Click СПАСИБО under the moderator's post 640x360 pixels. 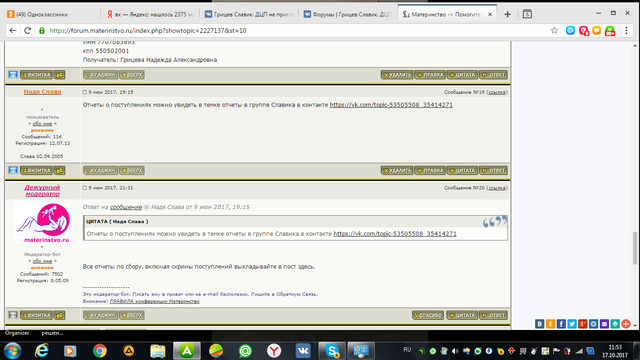coord(428,315)
